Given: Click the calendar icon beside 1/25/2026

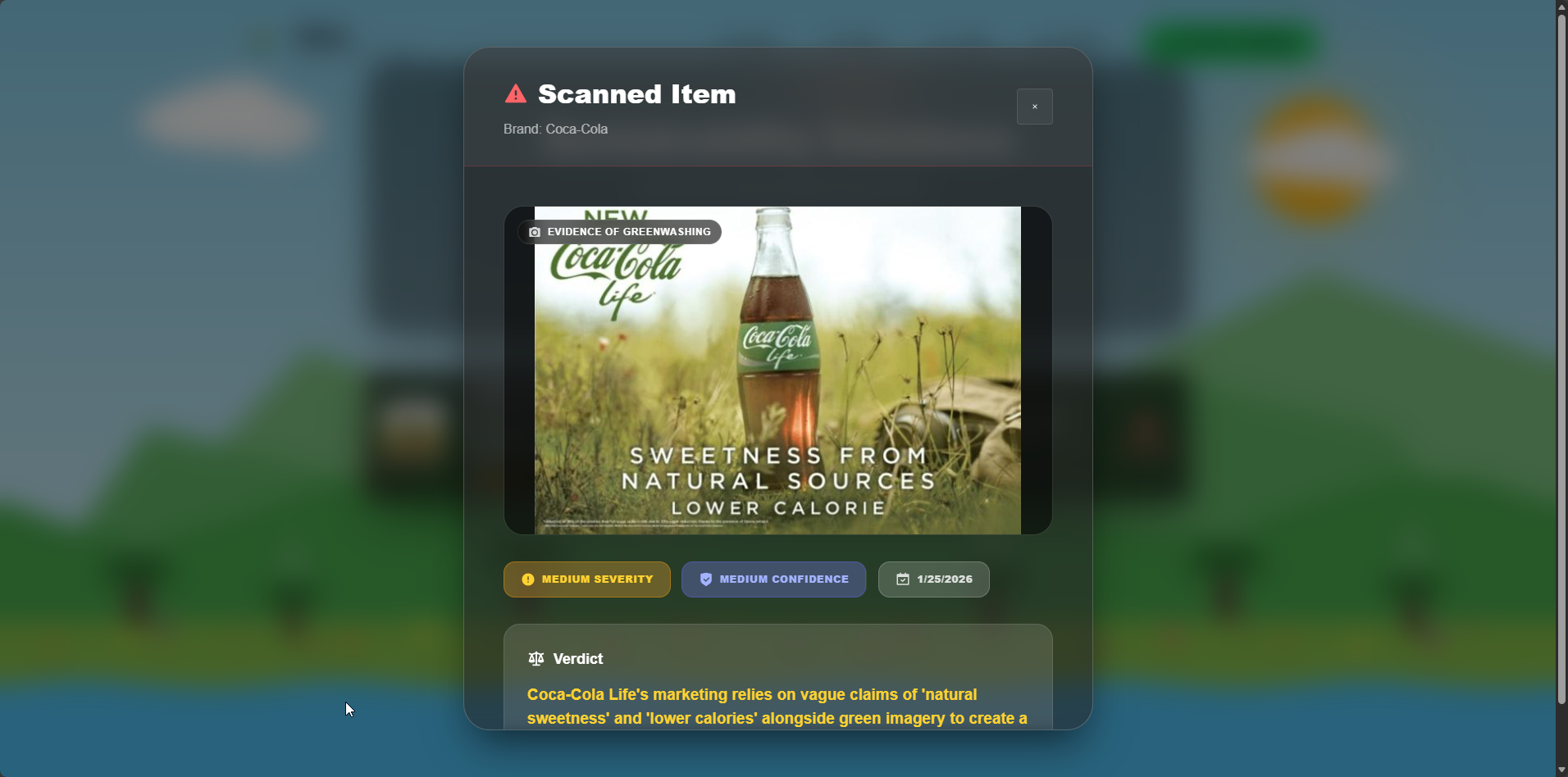Looking at the screenshot, I should coord(903,579).
